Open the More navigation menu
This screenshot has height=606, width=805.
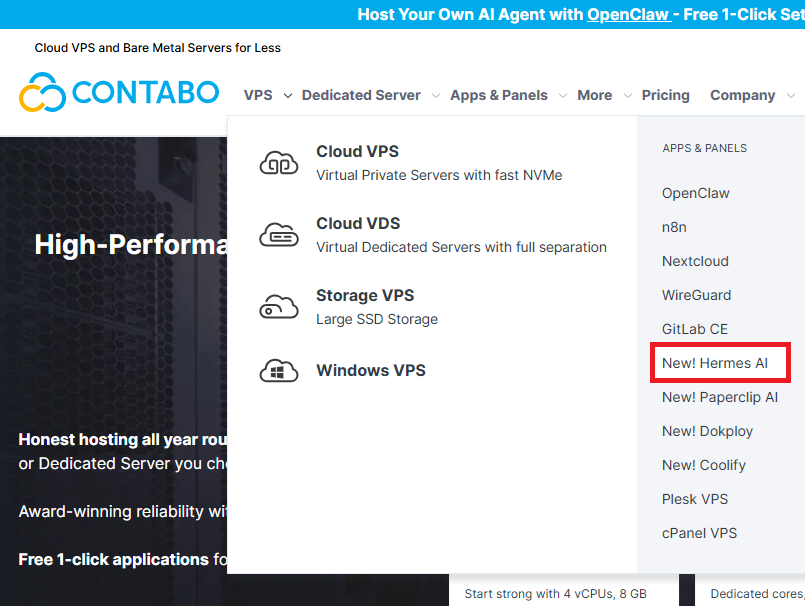tap(595, 96)
